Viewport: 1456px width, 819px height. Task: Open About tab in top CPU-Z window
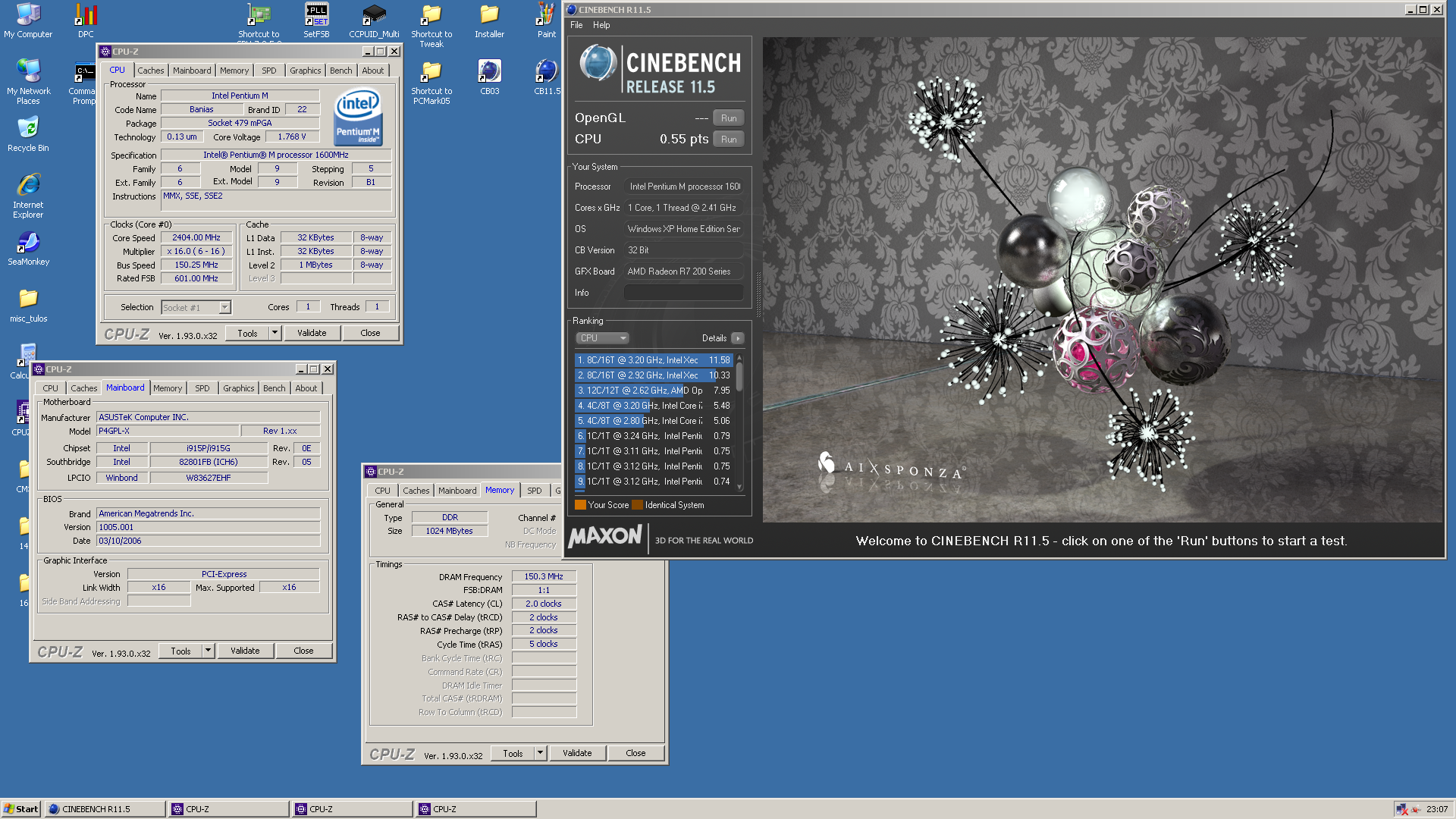tap(373, 71)
